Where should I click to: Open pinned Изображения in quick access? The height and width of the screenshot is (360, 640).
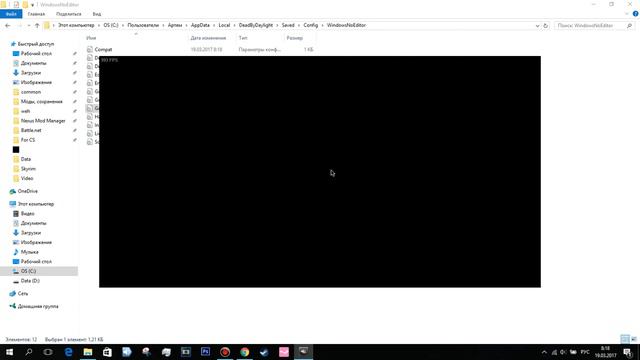pos(36,82)
